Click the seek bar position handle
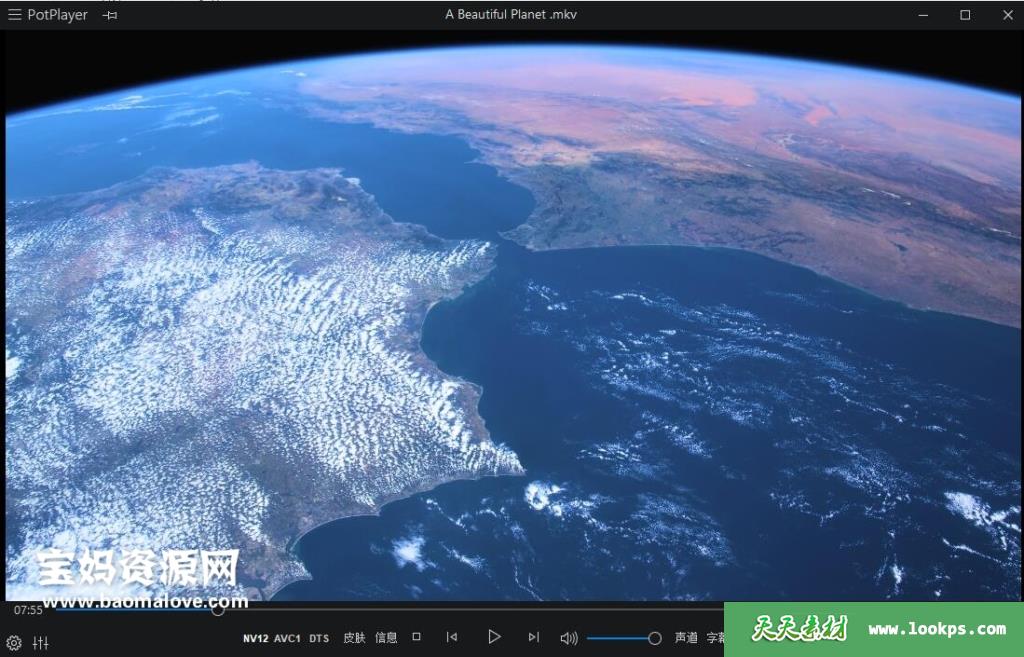Image resolution: width=1024 pixels, height=657 pixels. [x=218, y=610]
